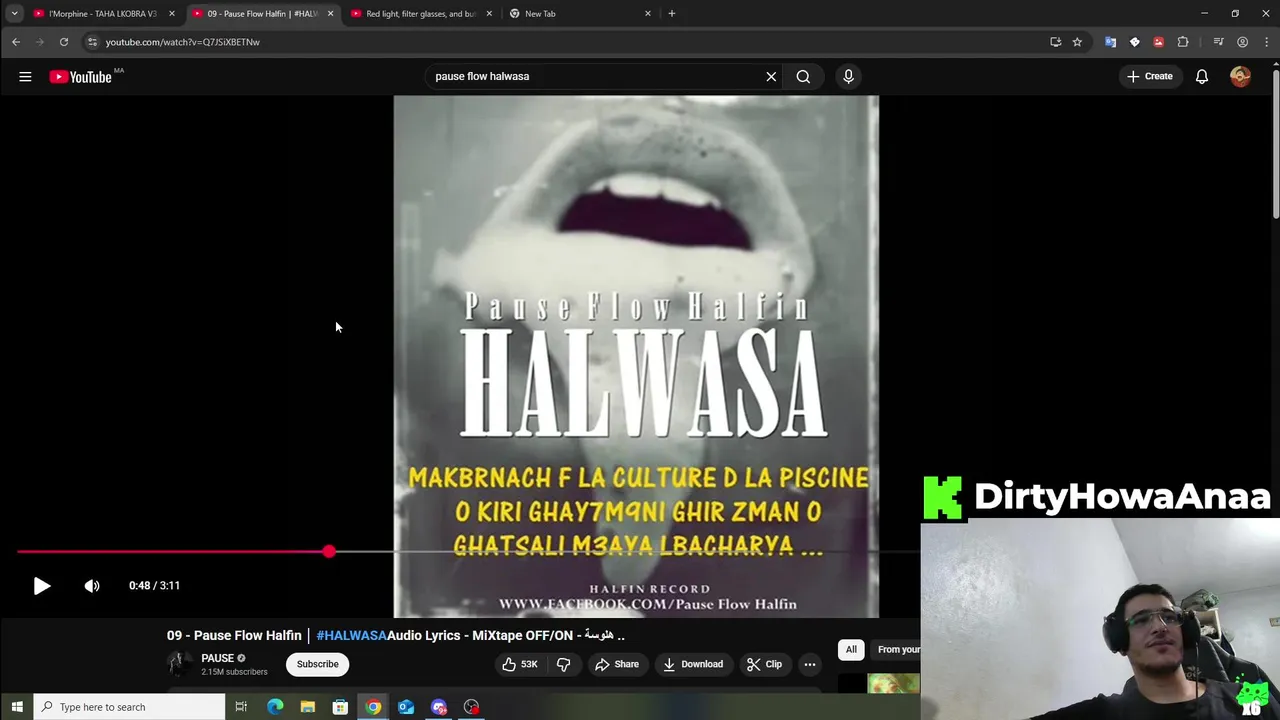Download the video

tap(692, 664)
